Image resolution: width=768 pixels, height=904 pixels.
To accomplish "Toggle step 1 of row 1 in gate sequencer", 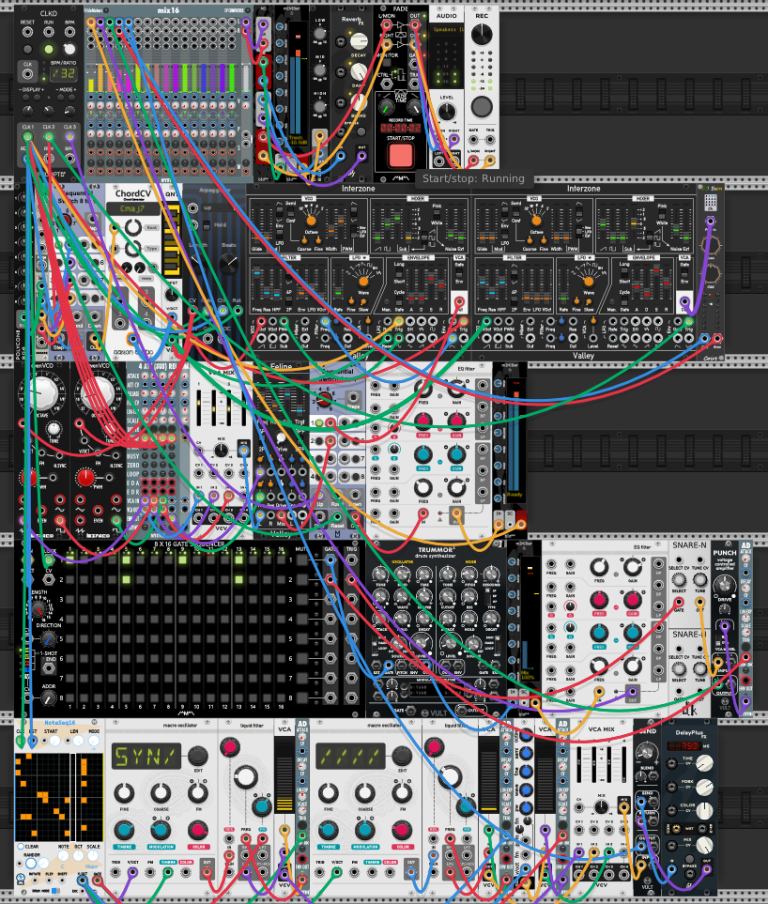I will click(70, 559).
